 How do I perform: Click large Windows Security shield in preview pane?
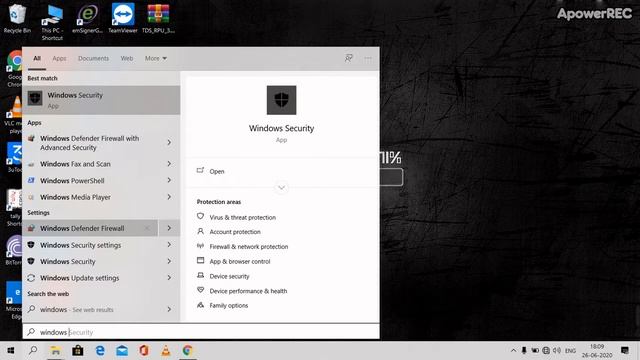point(282,100)
